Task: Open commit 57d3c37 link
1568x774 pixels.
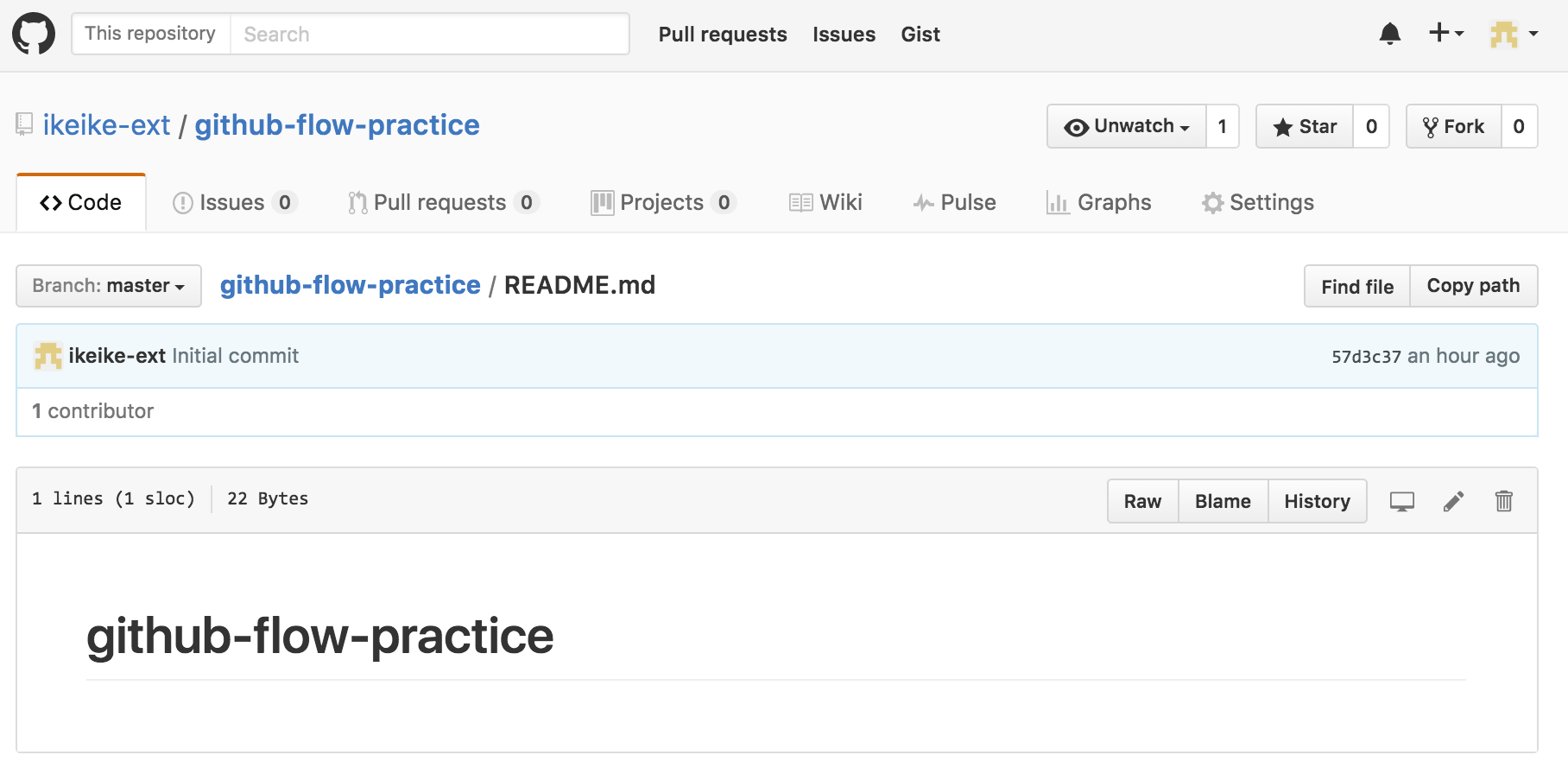Action: point(1366,357)
